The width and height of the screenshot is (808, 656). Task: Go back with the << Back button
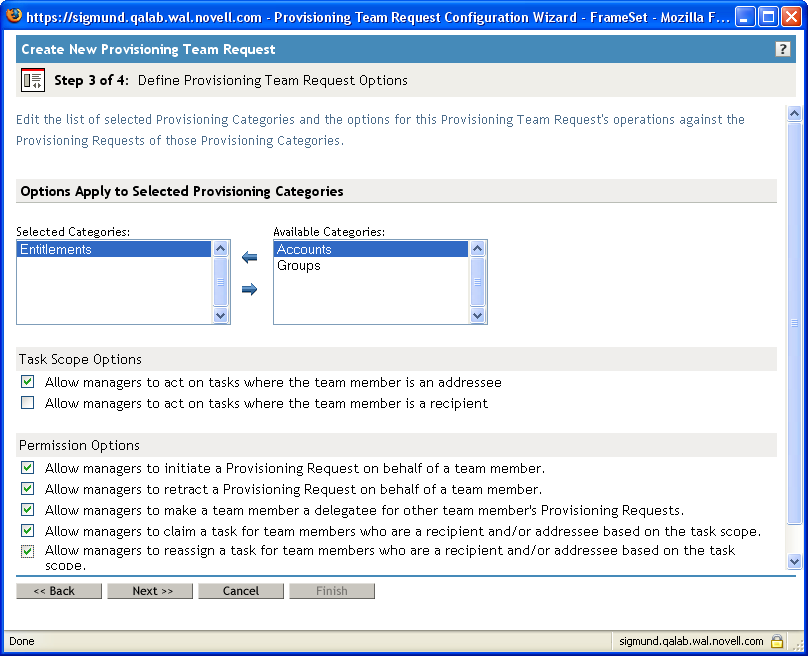point(59,591)
